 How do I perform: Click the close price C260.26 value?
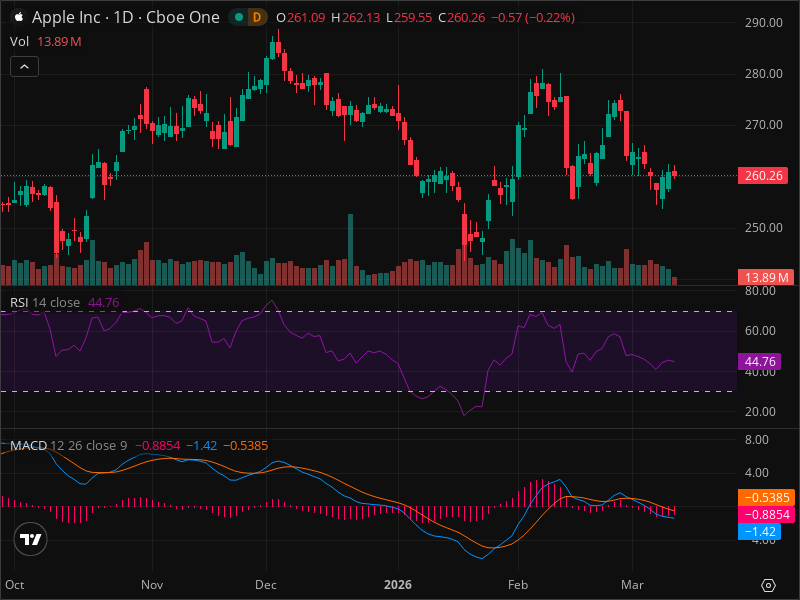pos(462,17)
